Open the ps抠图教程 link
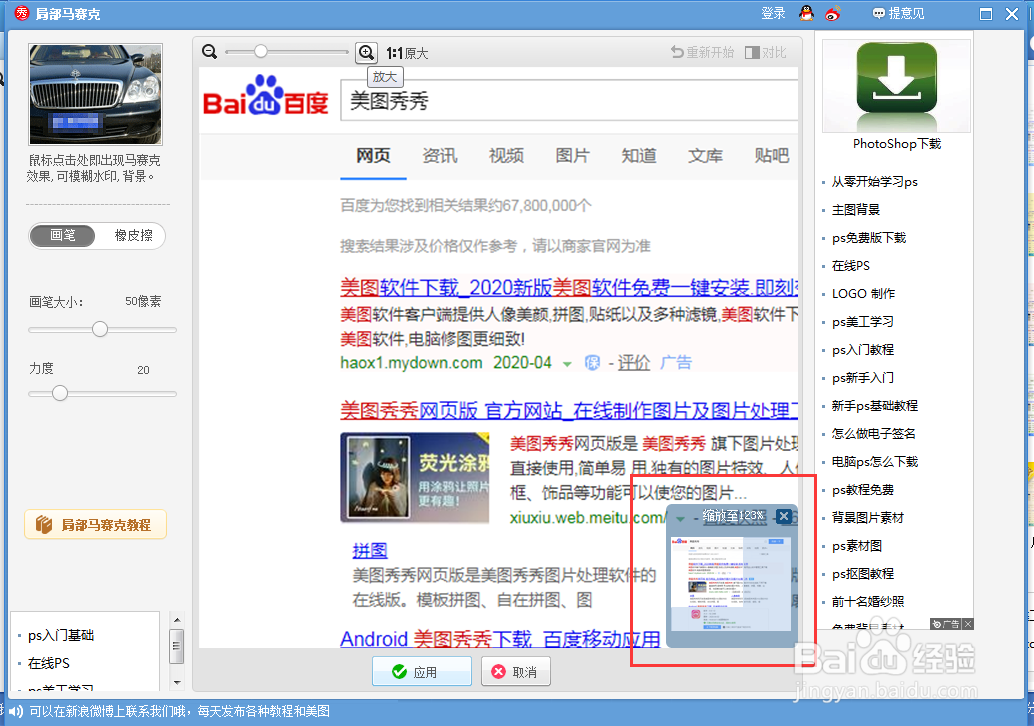The height and width of the screenshot is (726, 1034). [x=863, y=574]
